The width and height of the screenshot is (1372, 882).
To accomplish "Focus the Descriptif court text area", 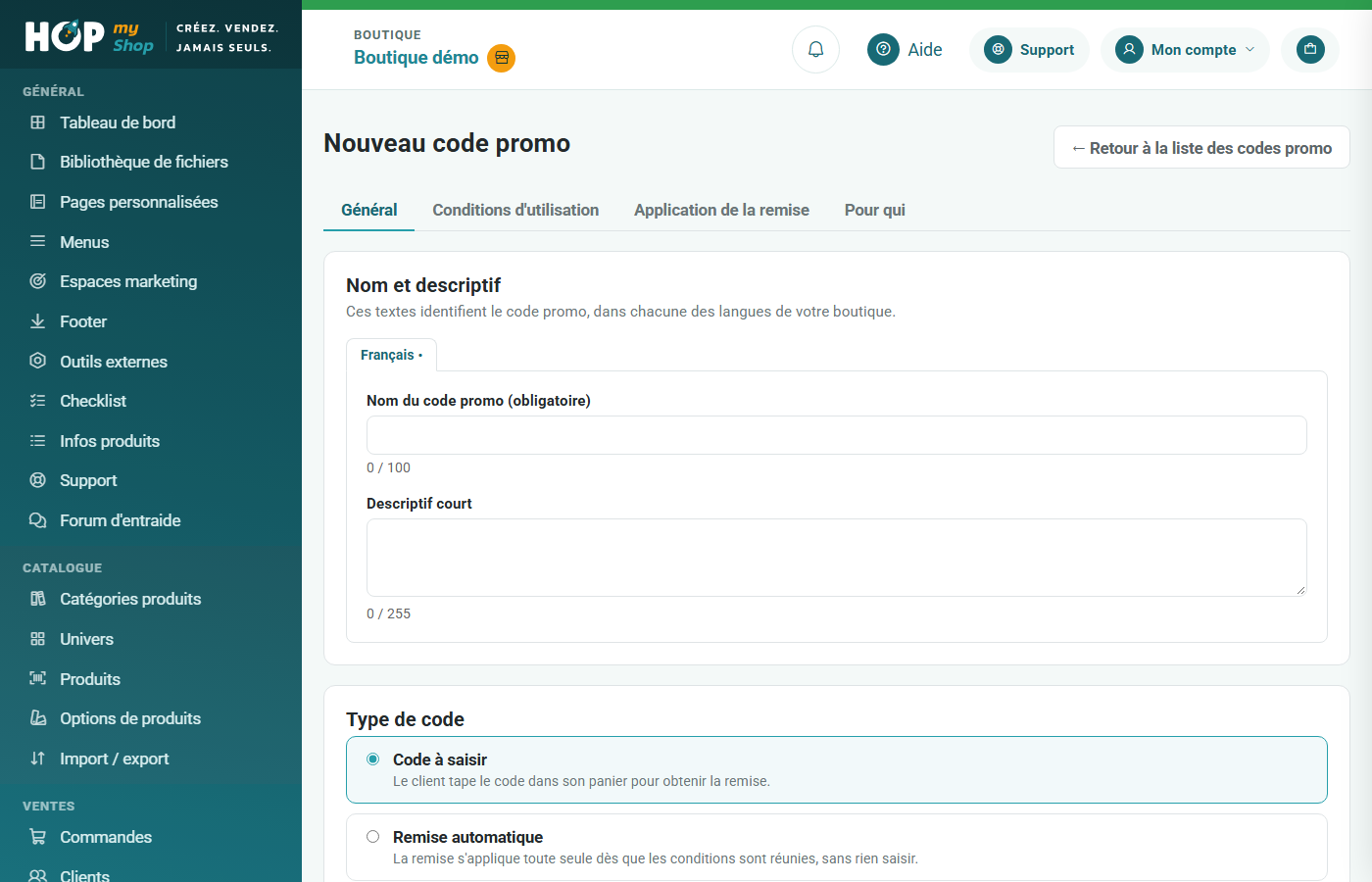I will [837, 558].
